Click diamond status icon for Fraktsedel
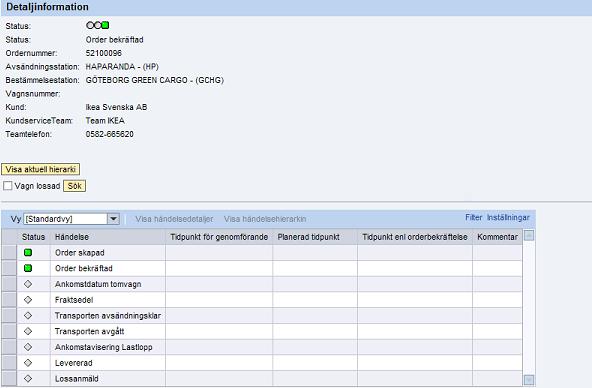The height and width of the screenshot is (388, 592). point(28,300)
